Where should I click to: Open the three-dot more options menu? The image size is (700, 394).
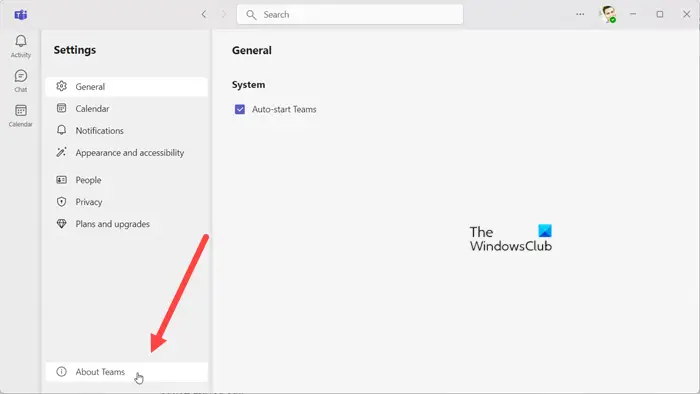[x=580, y=14]
